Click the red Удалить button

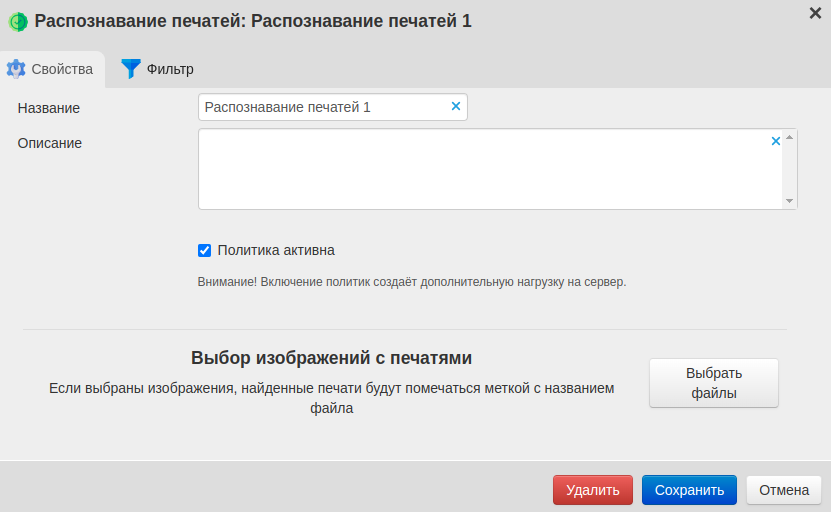point(593,490)
